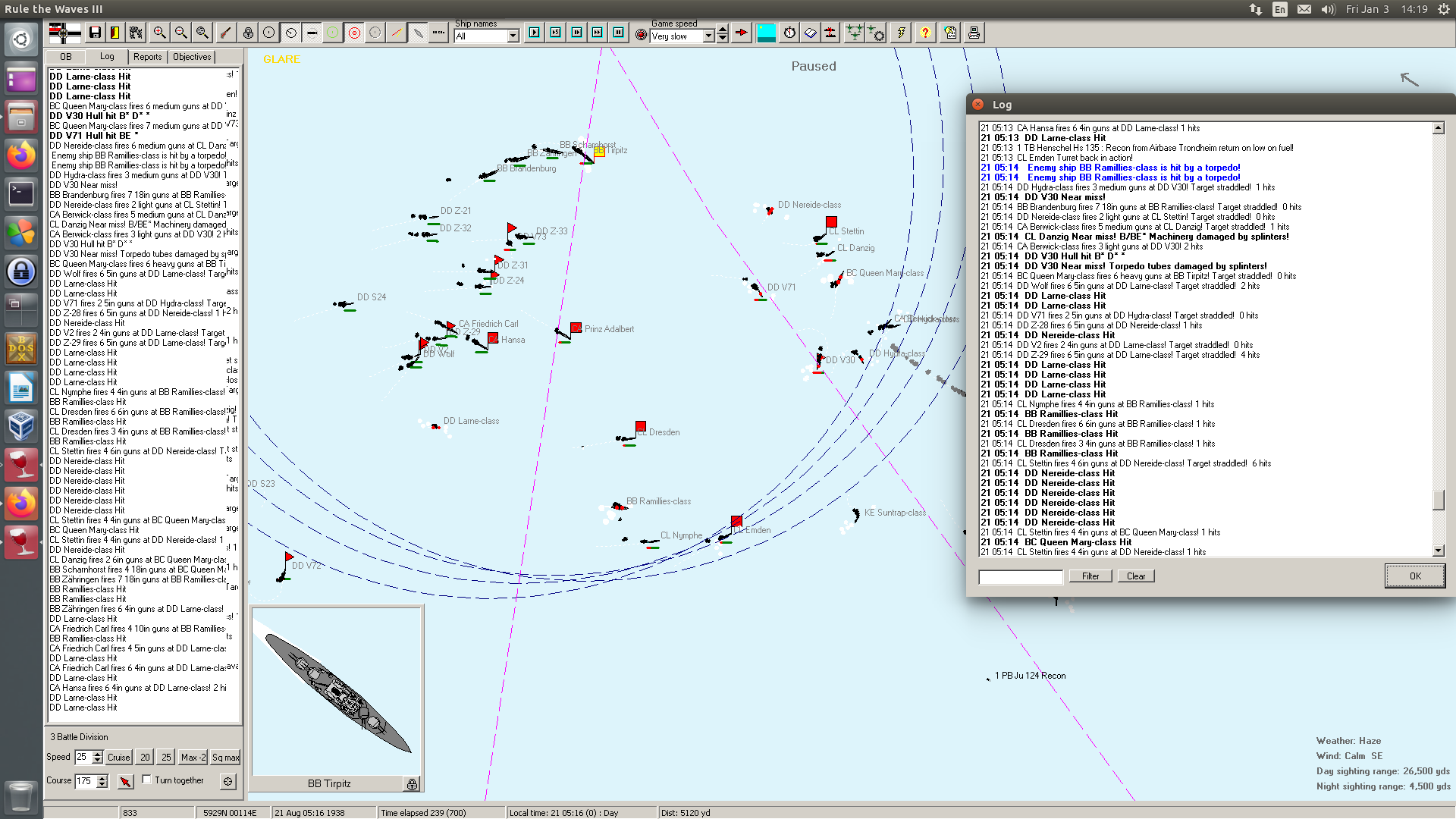
Task: Click the save game floppy icon
Action: [95, 33]
